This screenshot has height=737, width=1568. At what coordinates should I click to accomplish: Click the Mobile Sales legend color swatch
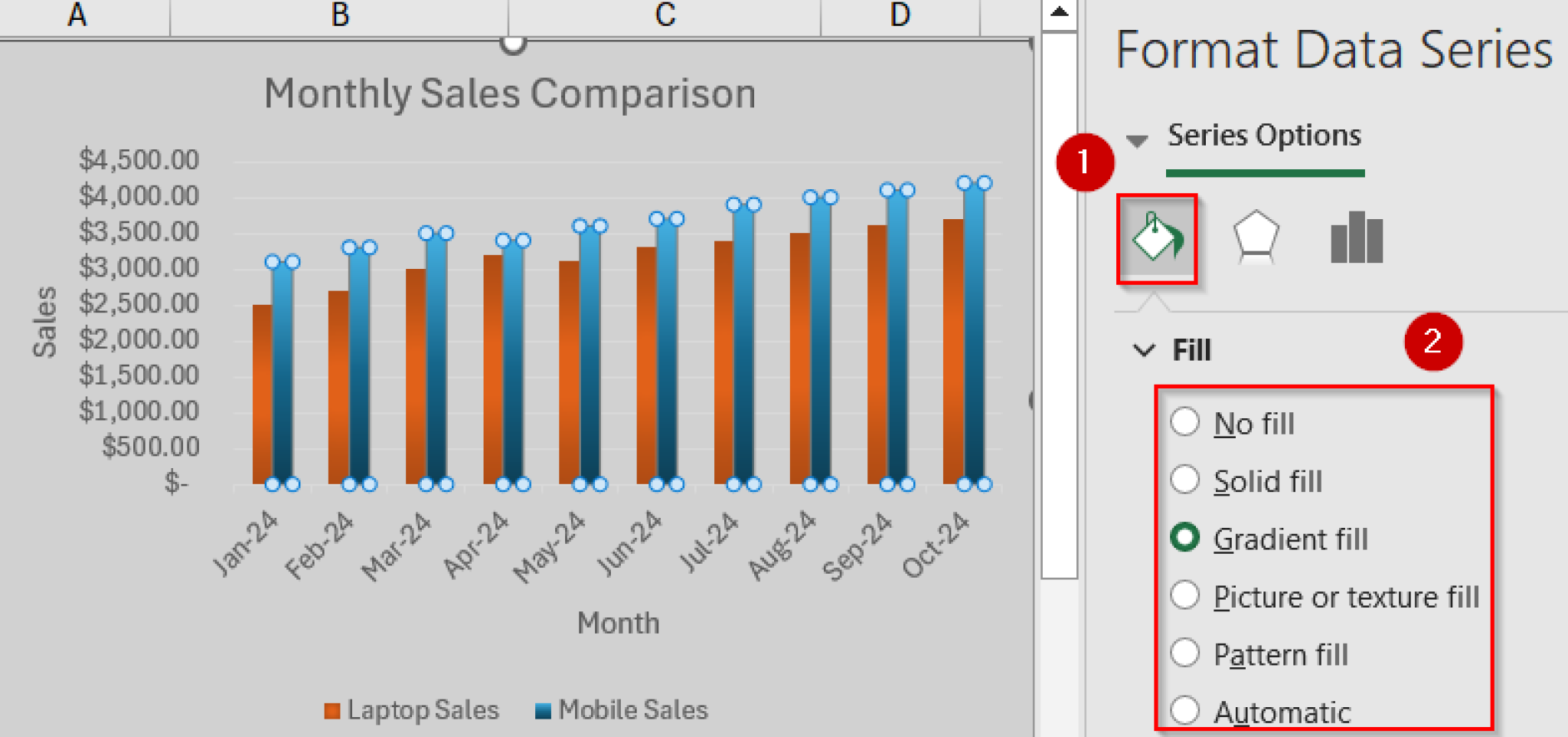coord(544,709)
